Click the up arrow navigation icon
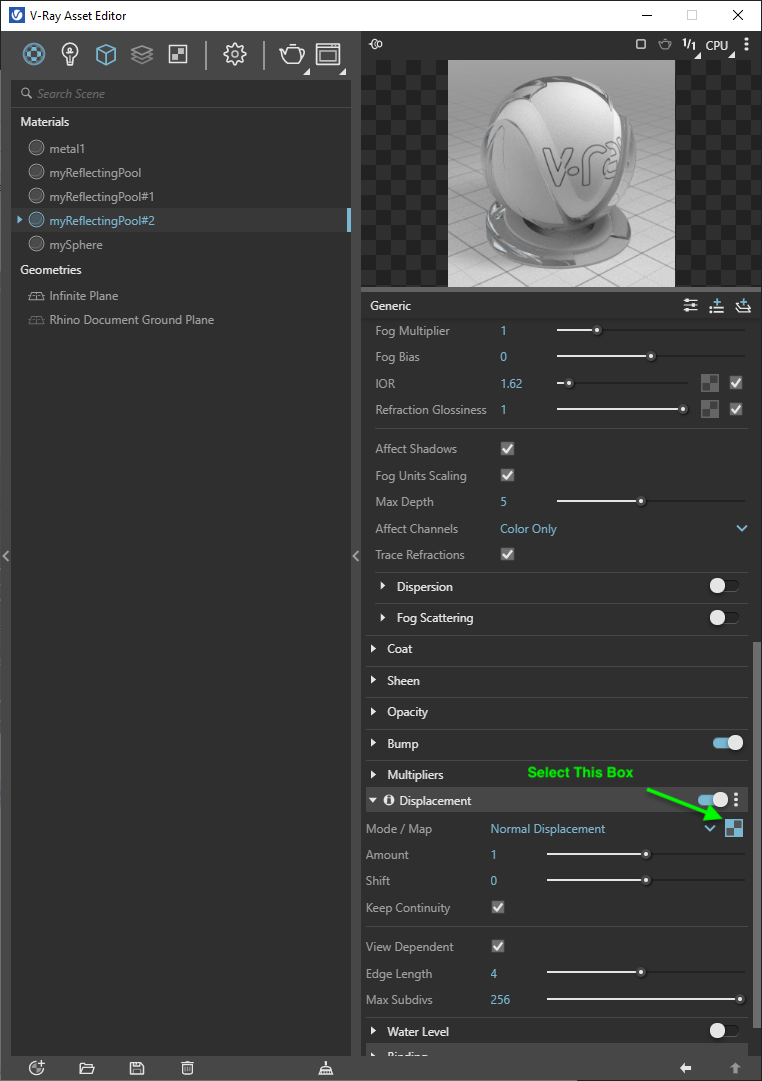The height and width of the screenshot is (1081, 762). pyautogui.click(x=735, y=1068)
